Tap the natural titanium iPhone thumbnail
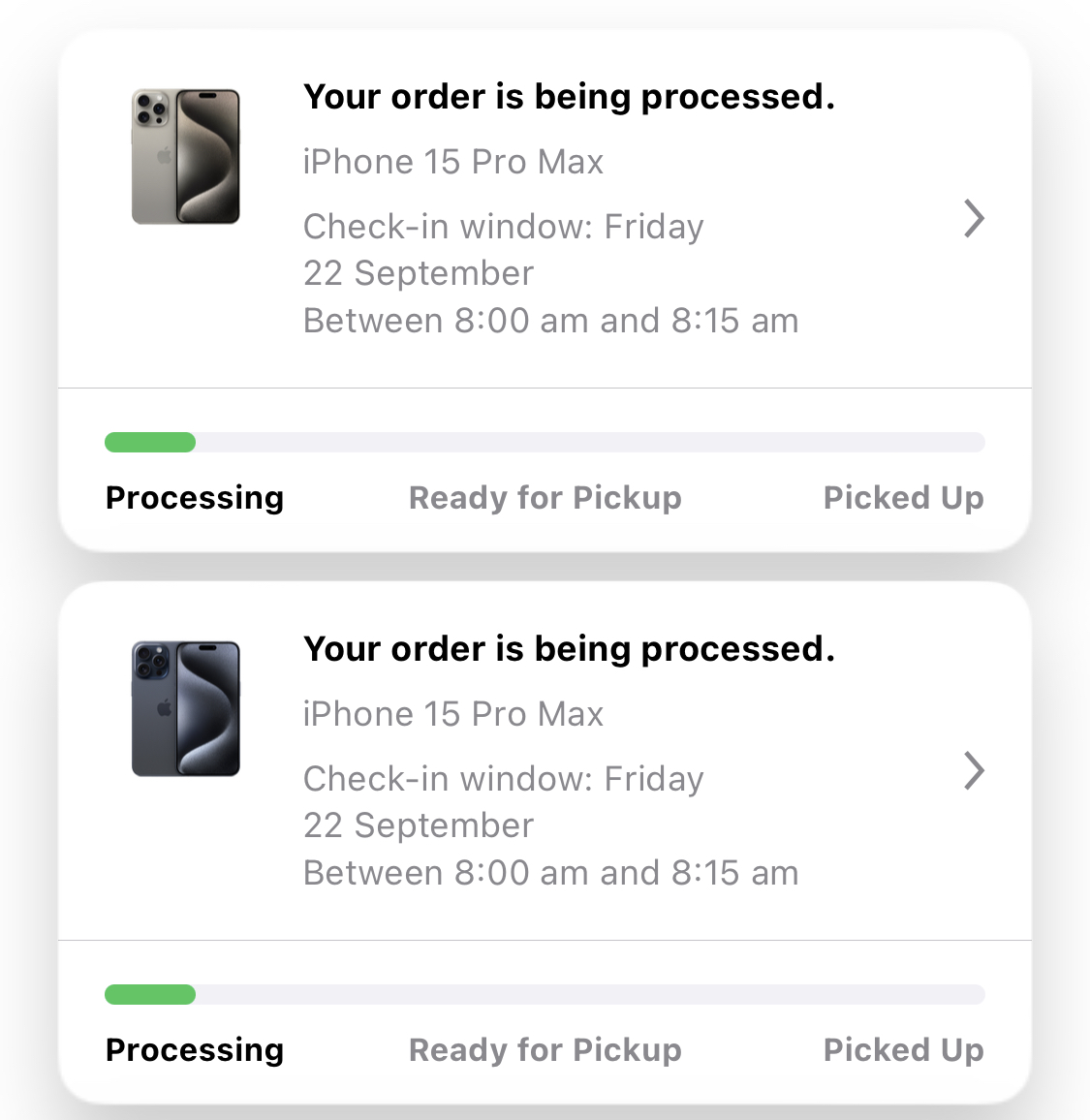 185,157
